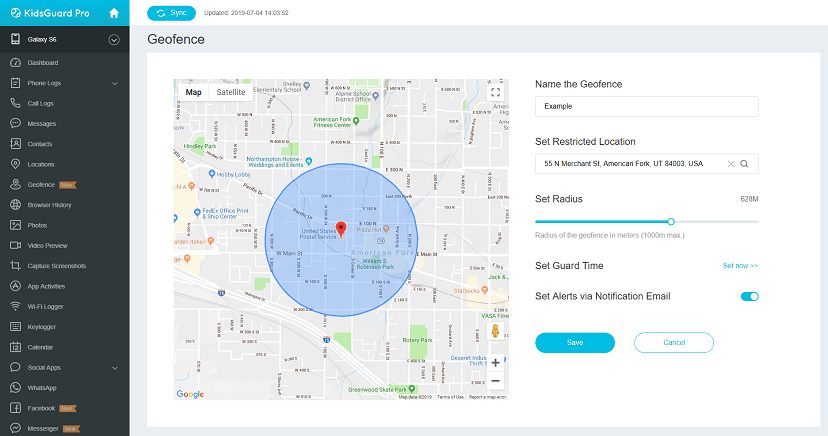Click the Hobby Lobby map marker

[x=212, y=174]
